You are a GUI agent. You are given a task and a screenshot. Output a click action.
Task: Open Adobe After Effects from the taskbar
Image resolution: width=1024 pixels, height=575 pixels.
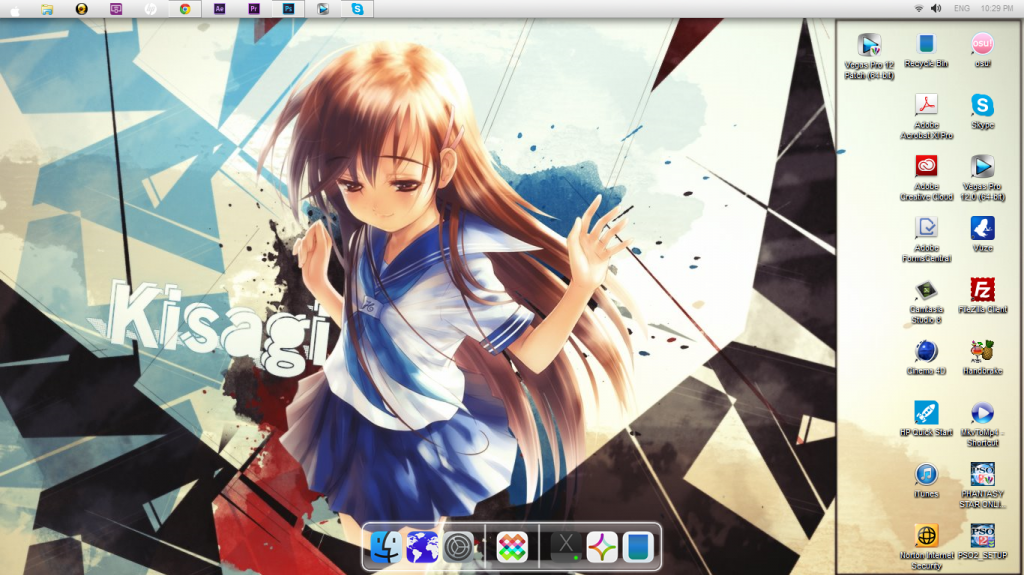click(219, 9)
